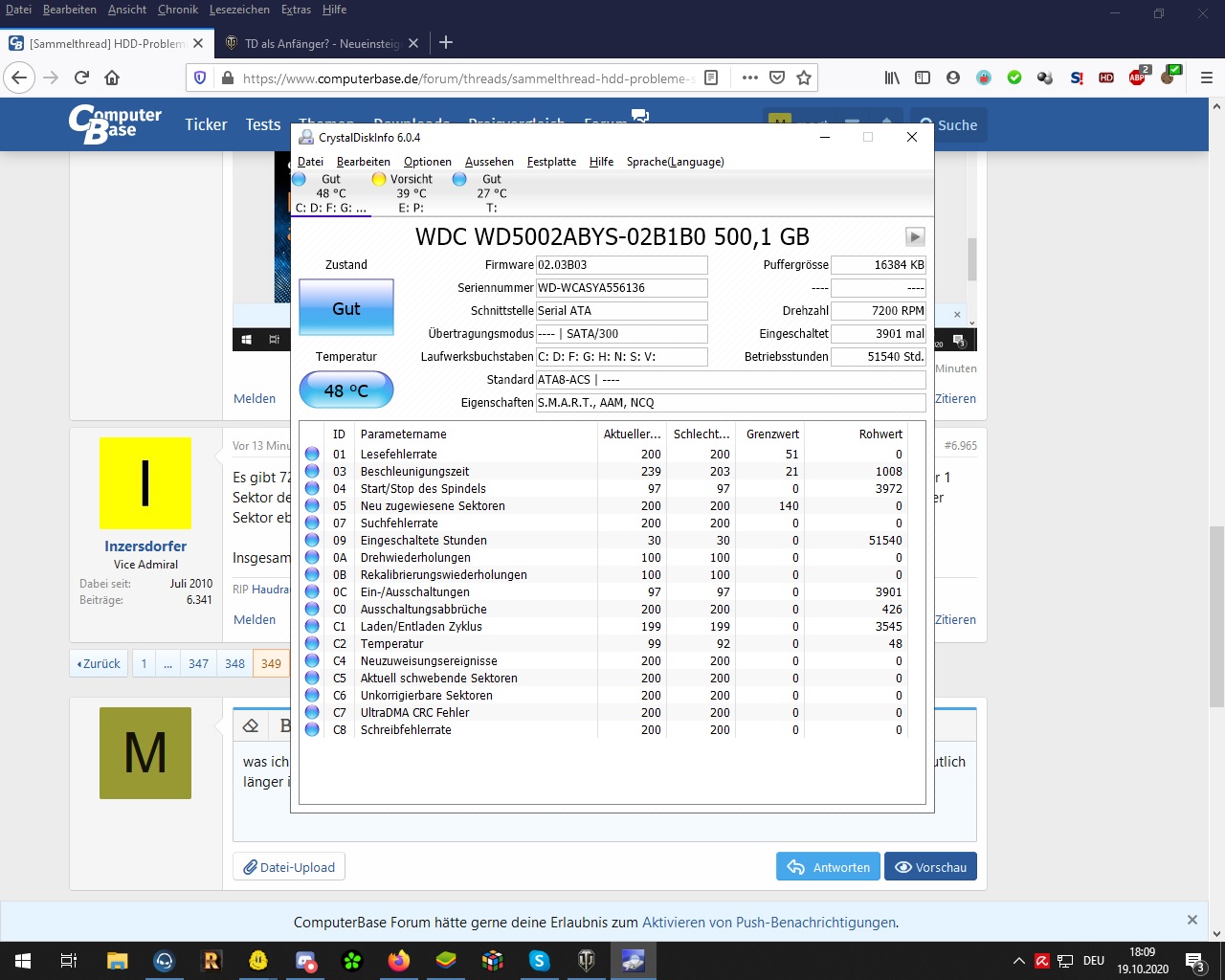Select the Lesefehlerrate row status icon
The image size is (1225, 980).
[312, 455]
